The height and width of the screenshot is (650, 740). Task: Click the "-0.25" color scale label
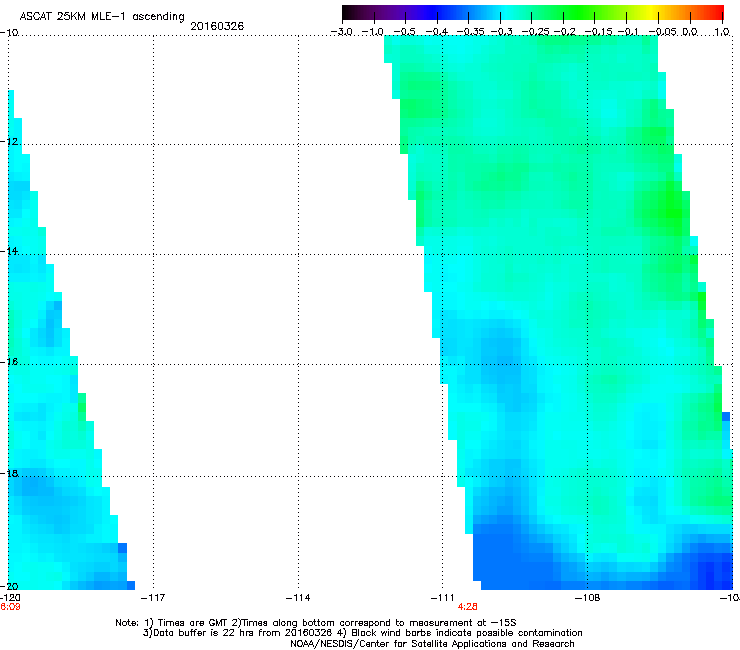[536, 32]
